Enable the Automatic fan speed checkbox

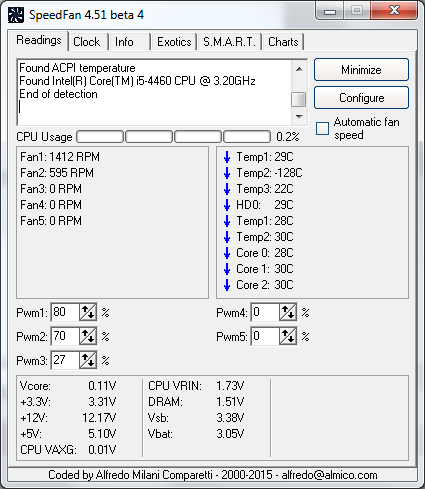(x=322, y=129)
